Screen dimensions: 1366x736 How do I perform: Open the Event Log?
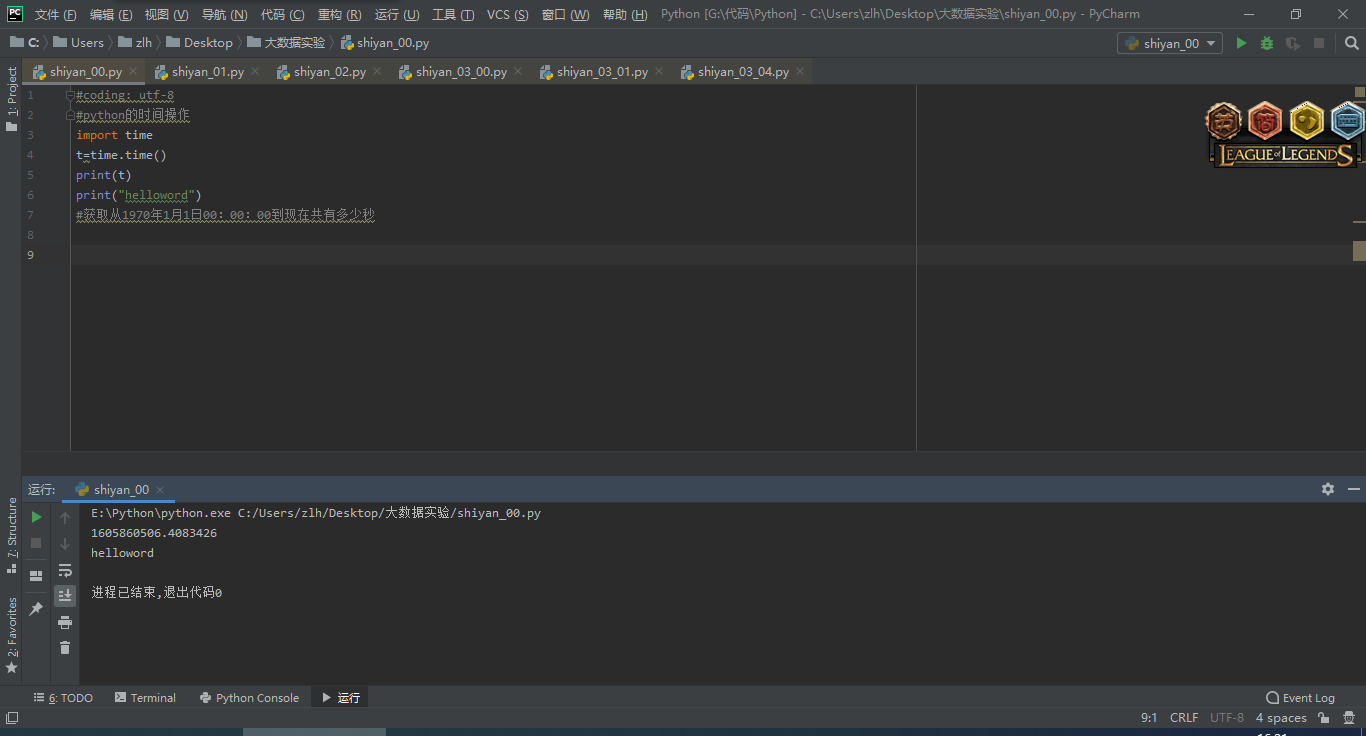tap(1300, 698)
